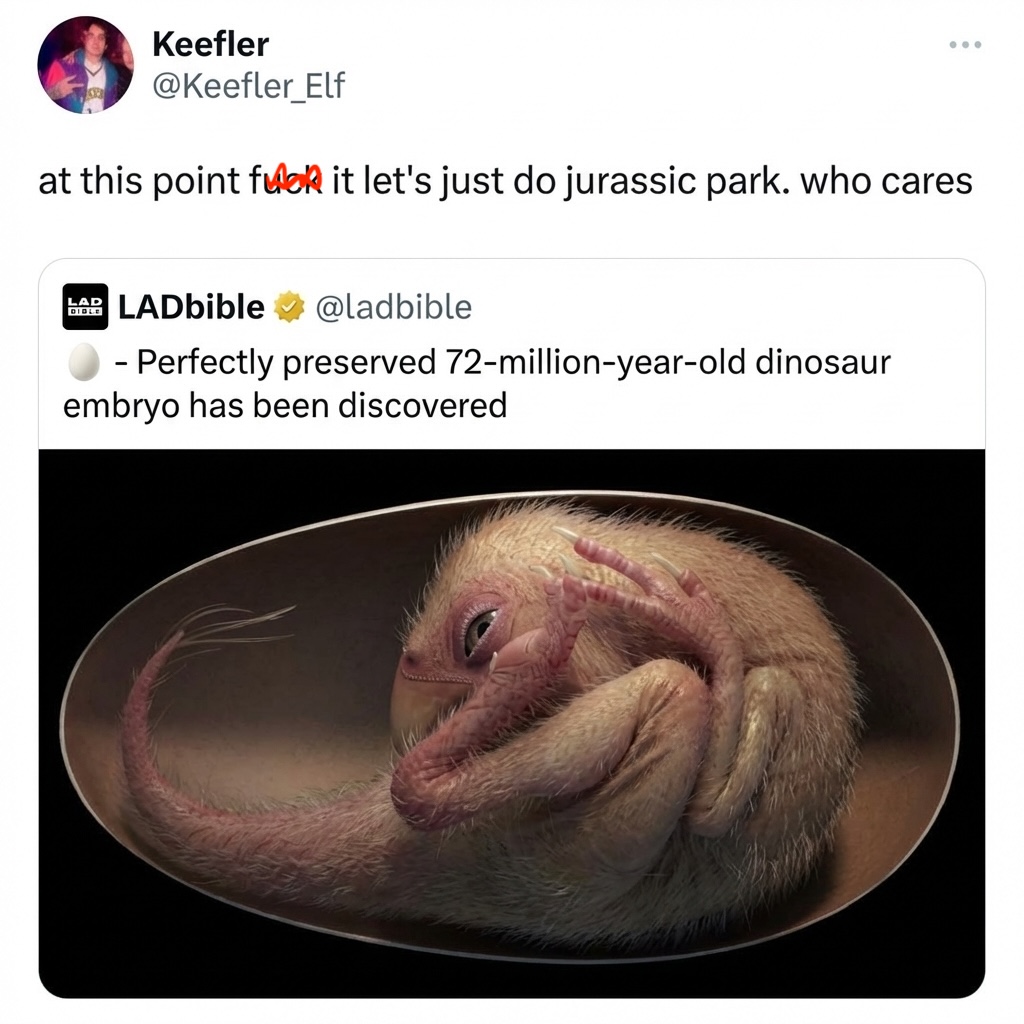1024x1024 pixels.
Task: Select the @Keefler_Elf handle
Action: tap(248, 85)
